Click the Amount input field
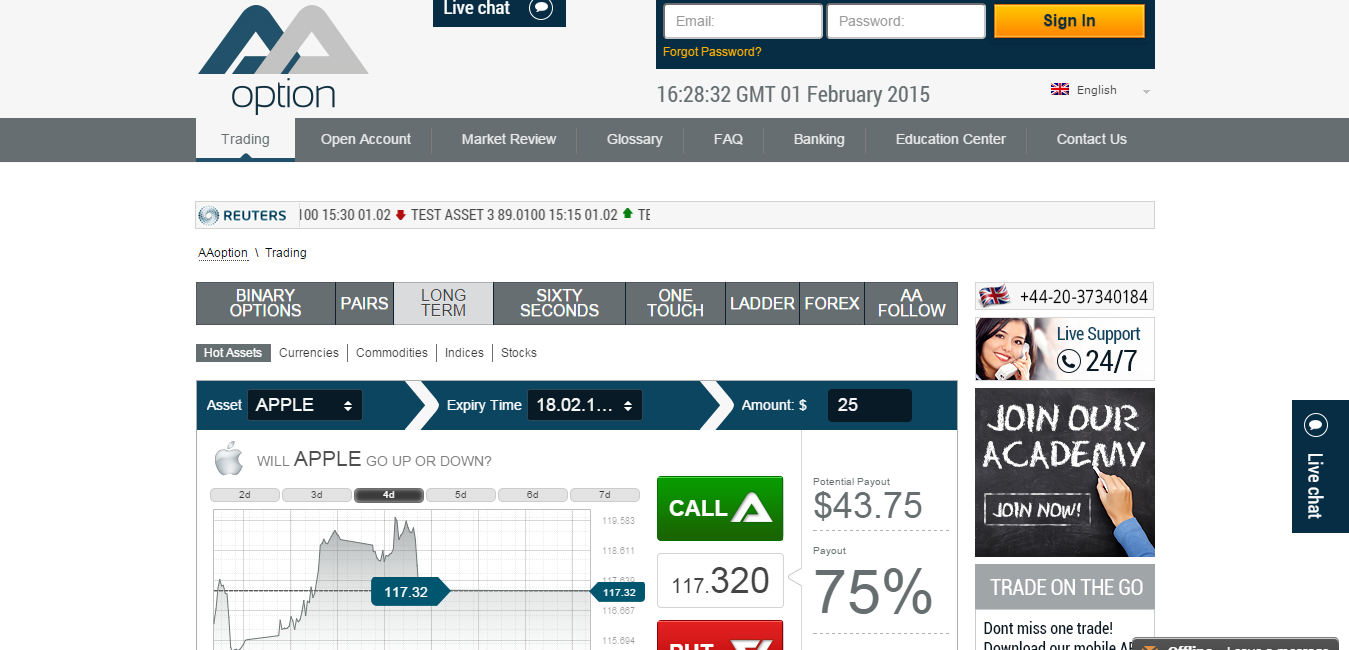 [870, 405]
